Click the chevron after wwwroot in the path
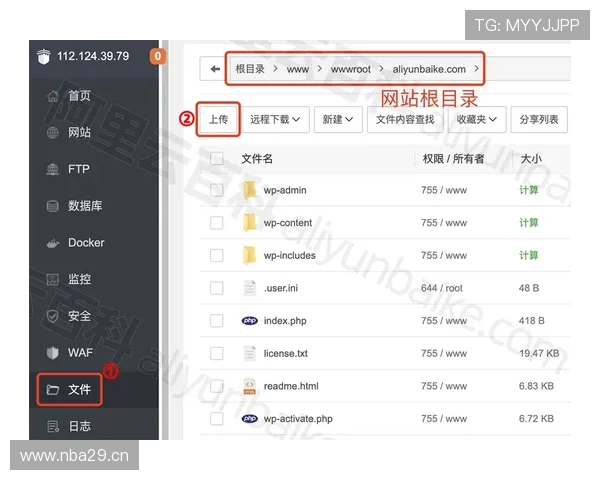The image size is (600, 480). point(382,69)
